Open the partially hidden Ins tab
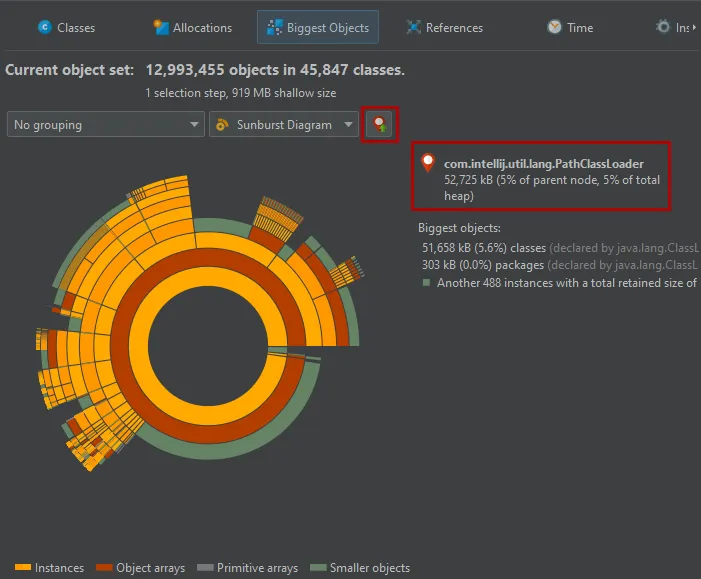Screen dimensions: 701x579 coord(673,28)
